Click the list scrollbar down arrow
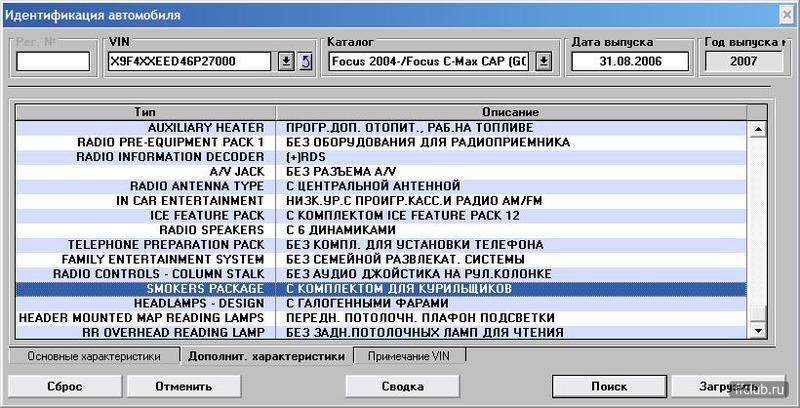Image resolution: width=800 pixels, height=408 pixels. point(758,331)
